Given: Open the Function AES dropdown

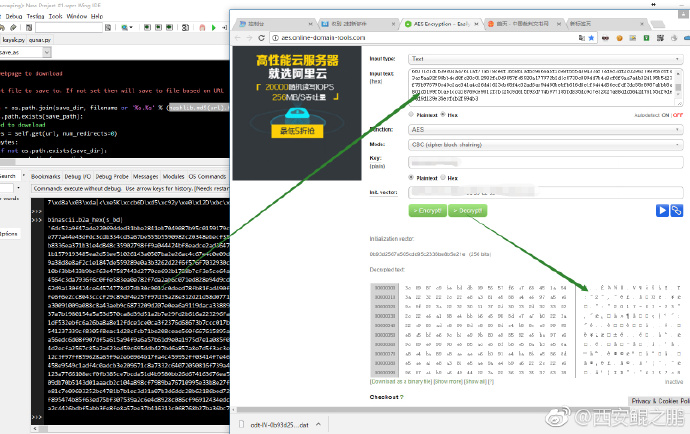Looking at the screenshot, I should 546,129.
